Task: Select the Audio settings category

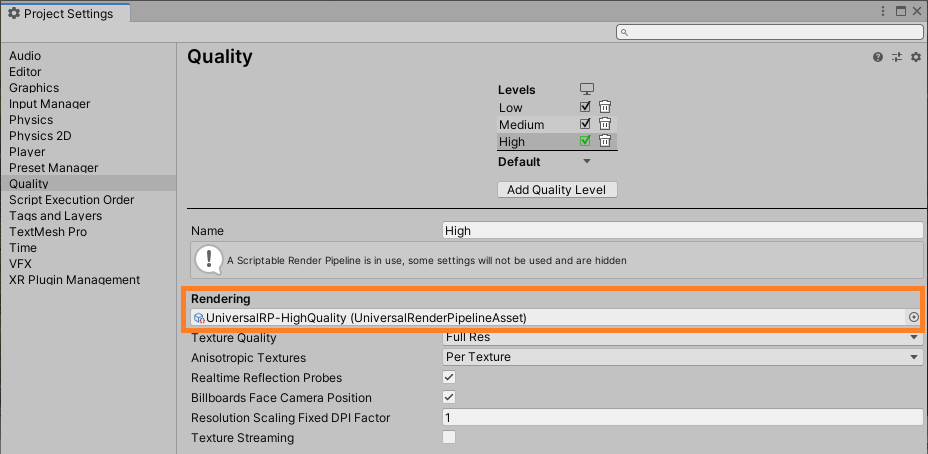Action: click(25, 56)
